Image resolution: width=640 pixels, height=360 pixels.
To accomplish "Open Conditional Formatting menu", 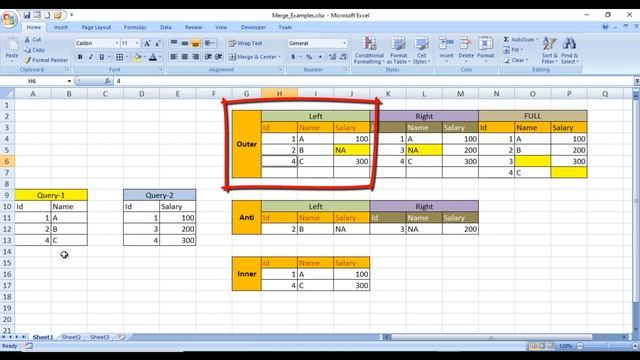I will tap(369, 50).
